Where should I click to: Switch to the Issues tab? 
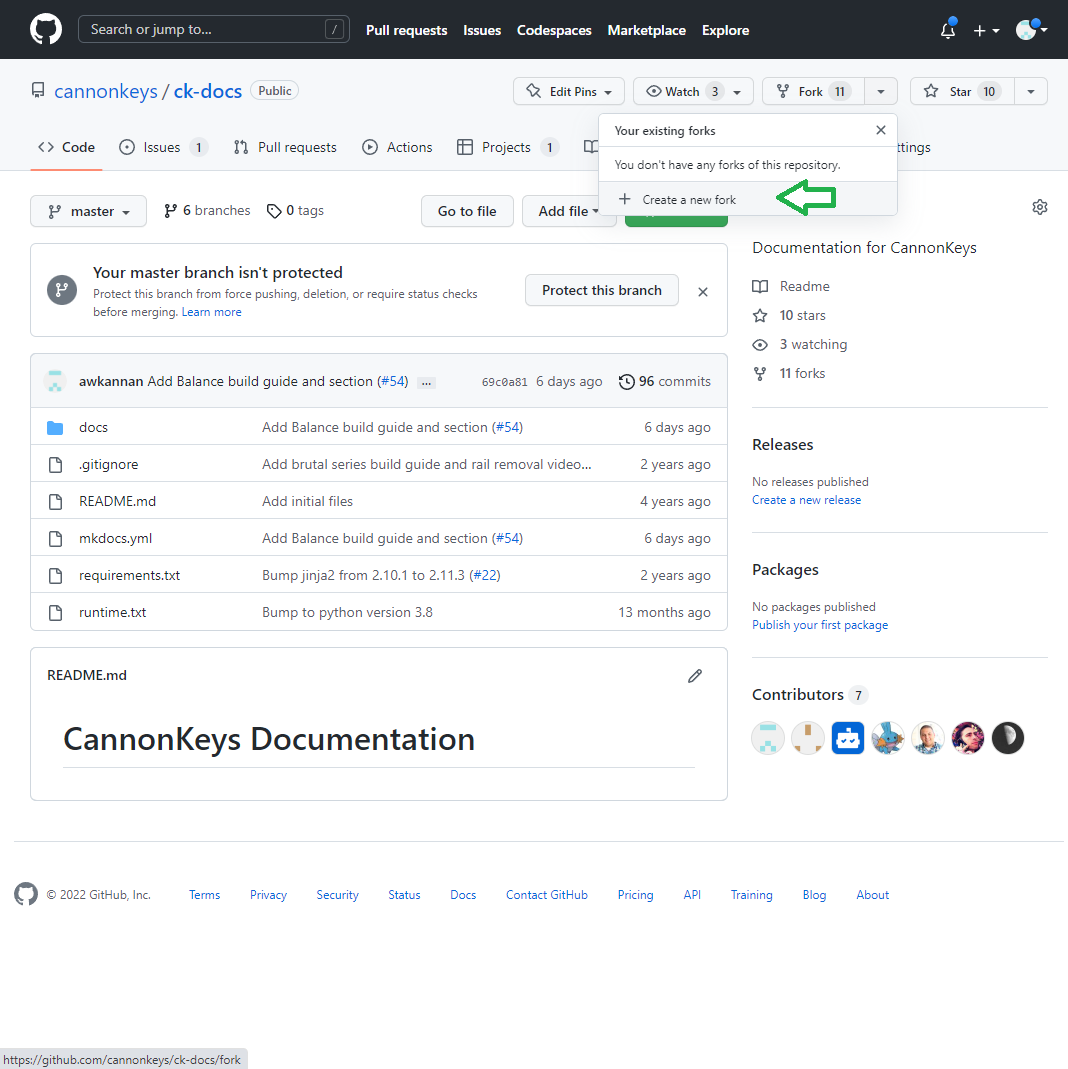pos(162,147)
